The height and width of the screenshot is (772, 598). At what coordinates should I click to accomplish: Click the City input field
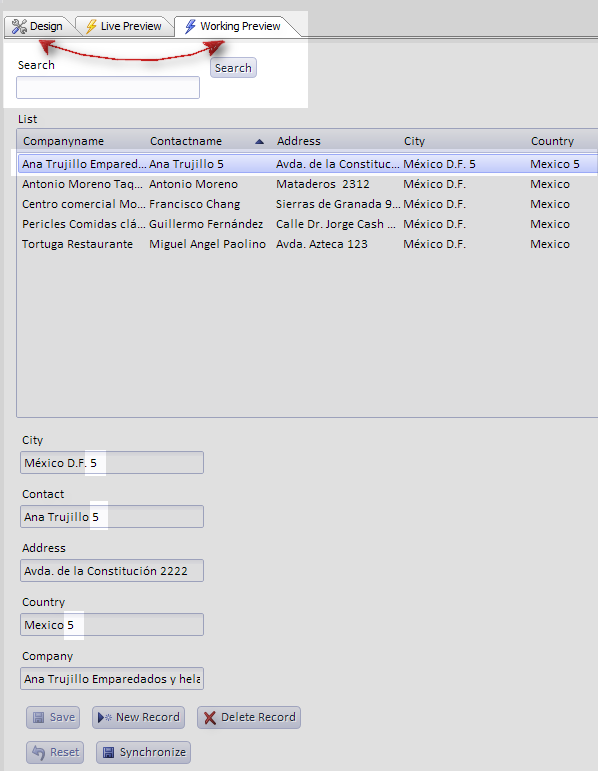[112, 463]
